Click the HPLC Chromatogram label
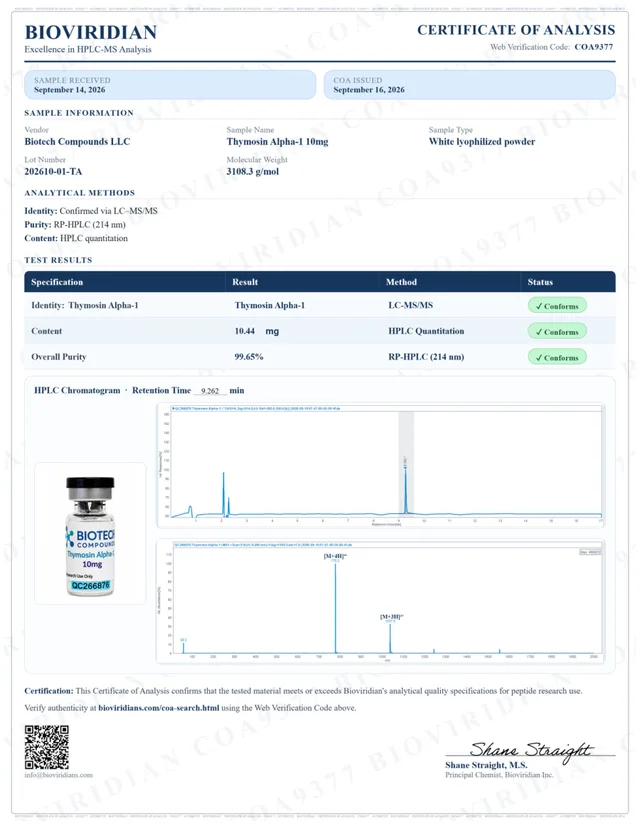 (x=77, y=390)
